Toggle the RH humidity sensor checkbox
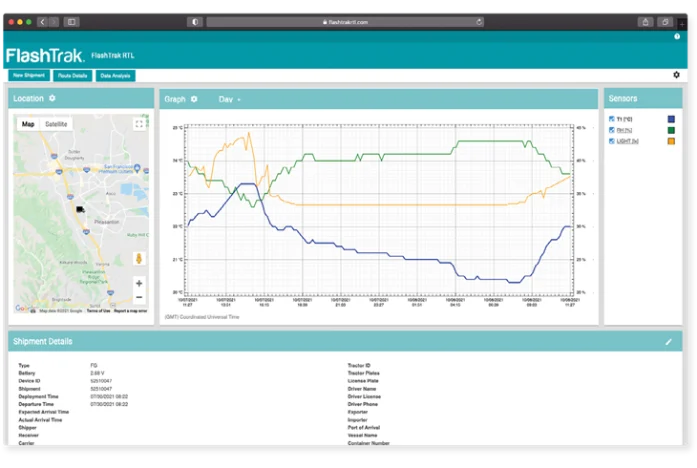 point(611,130)
